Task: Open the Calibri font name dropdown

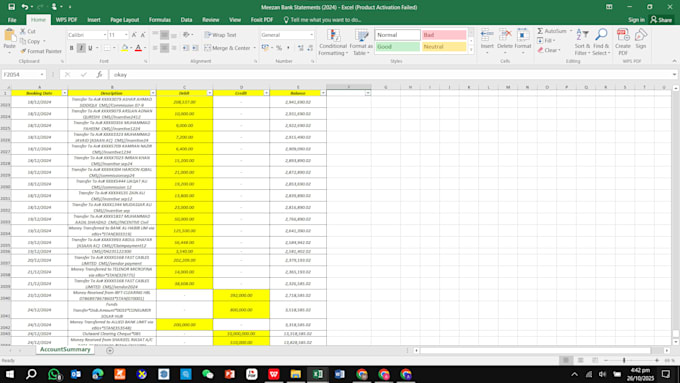Action: tap(105, 35)
